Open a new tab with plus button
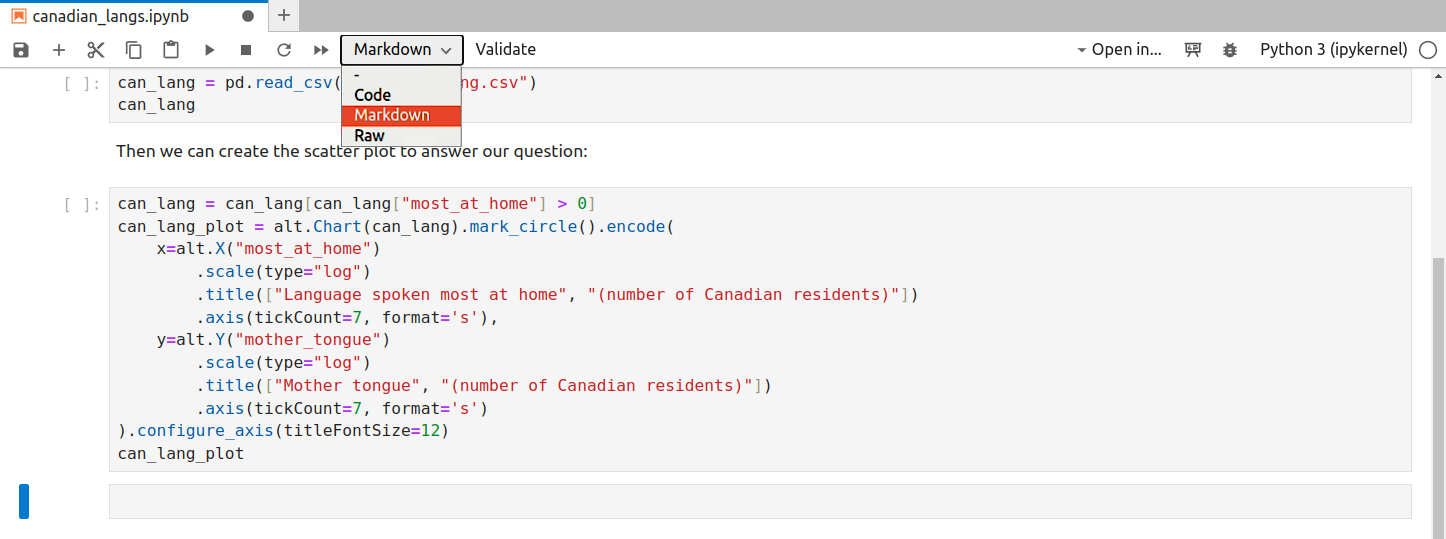The width and height of the screenshot is (1446, 539). pyautogui.click(x=284, y=15)
